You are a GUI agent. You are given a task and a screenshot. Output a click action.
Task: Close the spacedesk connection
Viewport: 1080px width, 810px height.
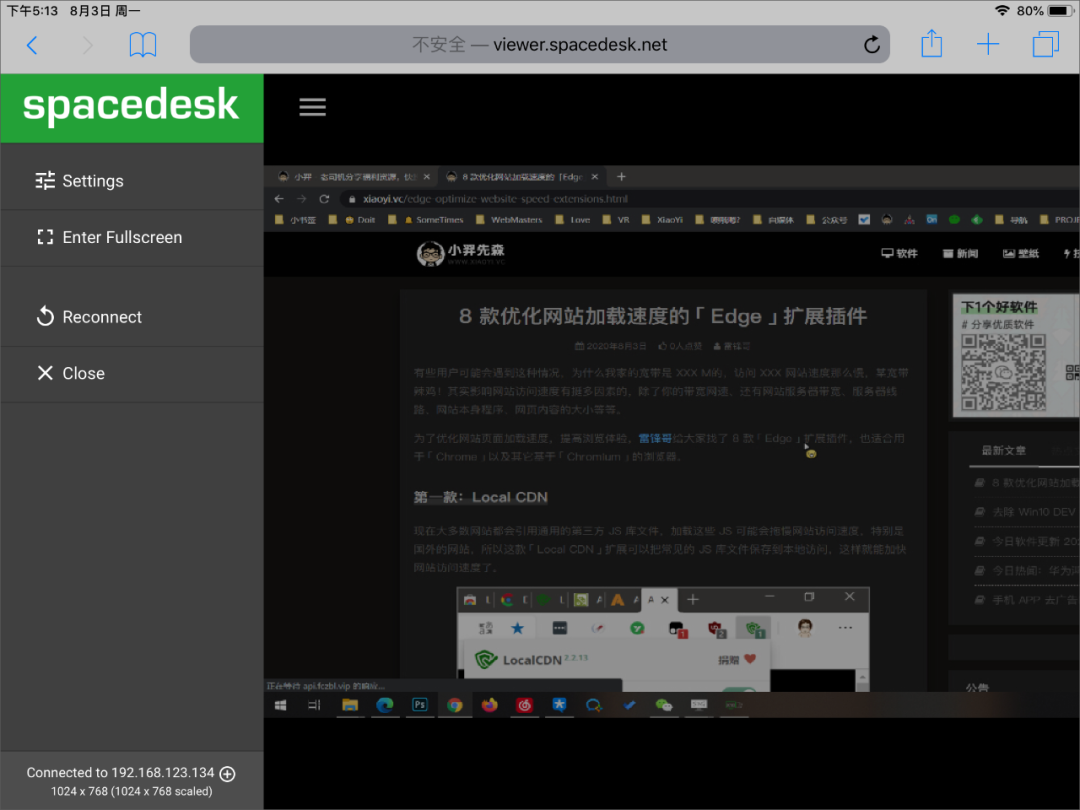[83, 373]
